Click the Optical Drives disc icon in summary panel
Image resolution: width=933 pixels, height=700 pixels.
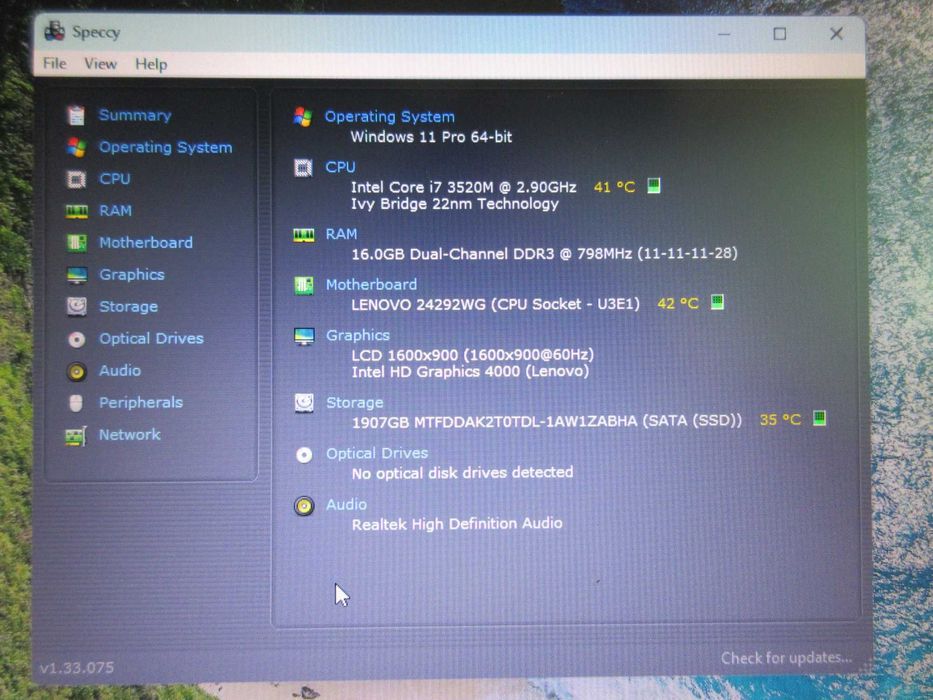point(304,455)
